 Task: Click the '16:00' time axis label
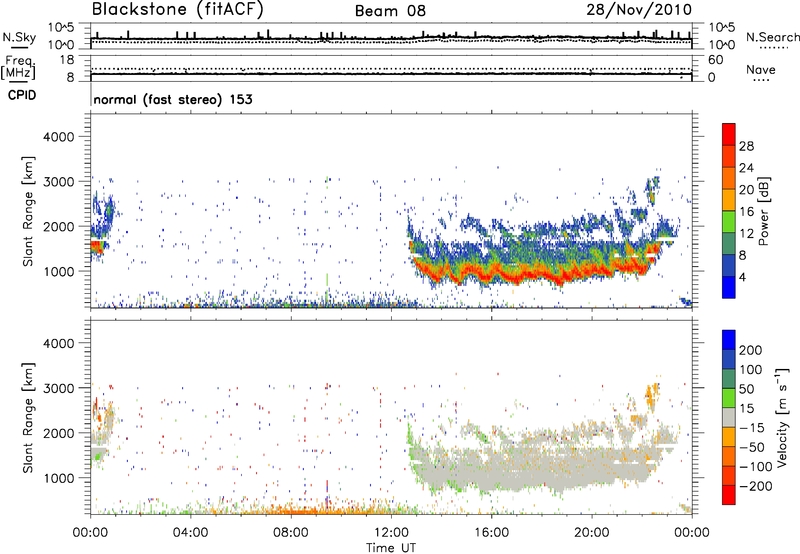[x=491, y=533]
